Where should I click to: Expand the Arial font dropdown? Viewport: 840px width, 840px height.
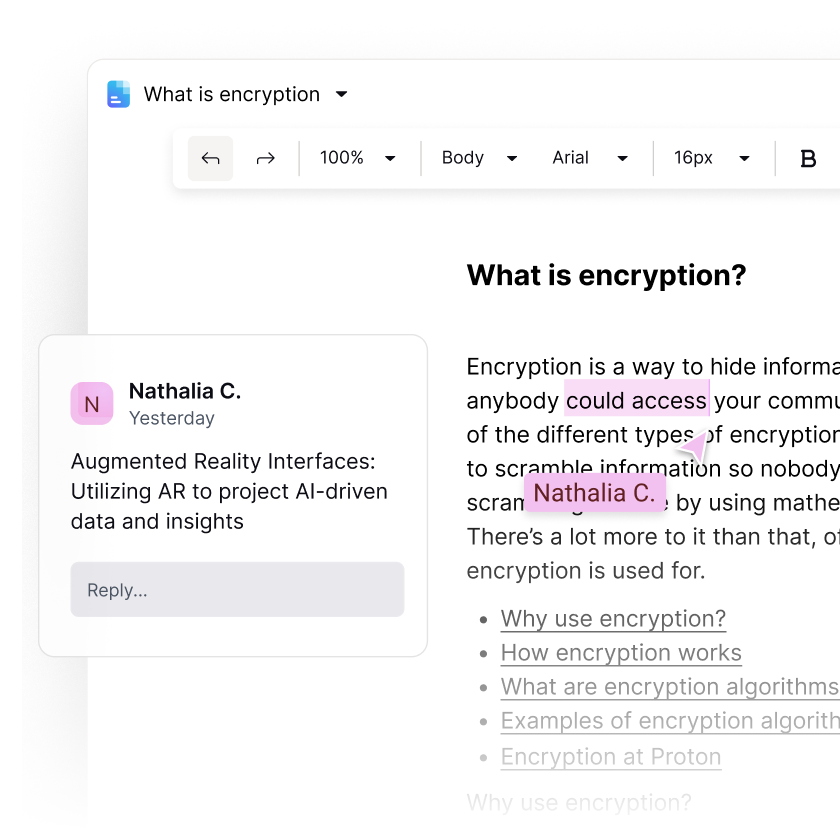coord(590,158)
